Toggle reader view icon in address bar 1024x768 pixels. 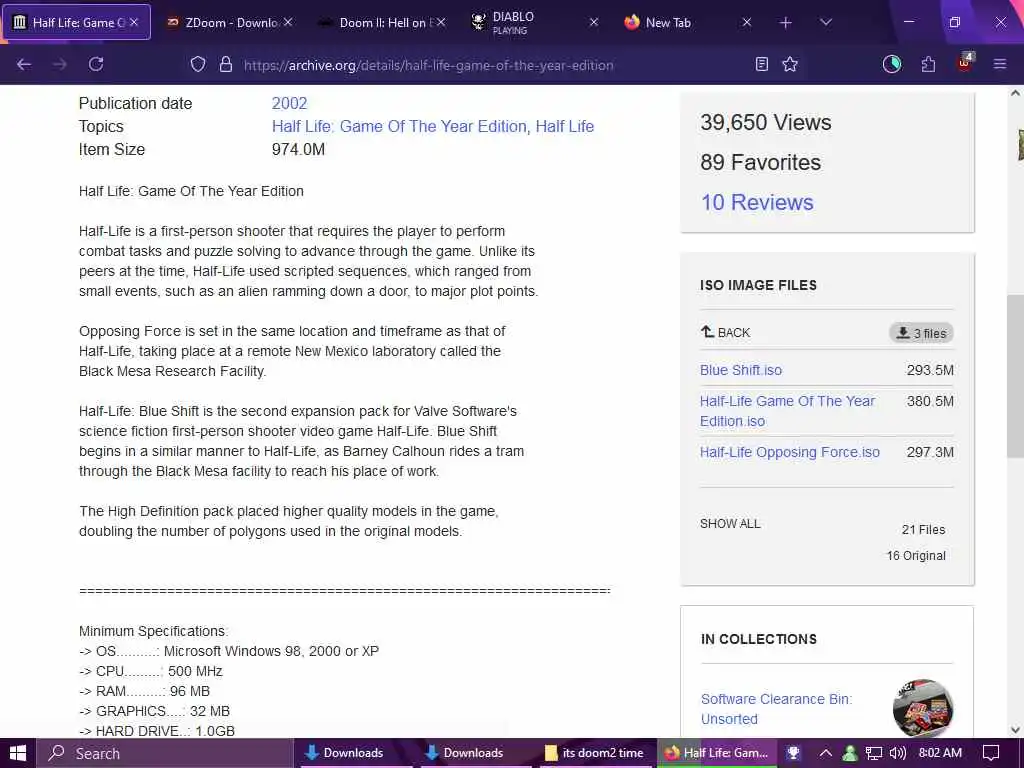761,64
